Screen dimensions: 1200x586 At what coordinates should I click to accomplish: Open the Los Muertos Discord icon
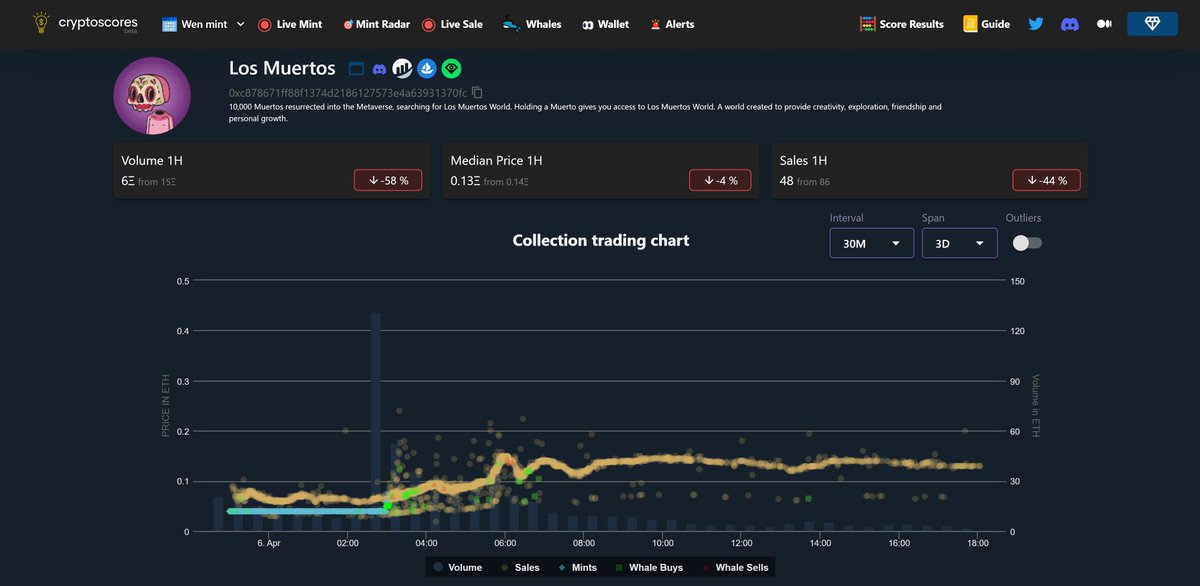coord(380,69)
